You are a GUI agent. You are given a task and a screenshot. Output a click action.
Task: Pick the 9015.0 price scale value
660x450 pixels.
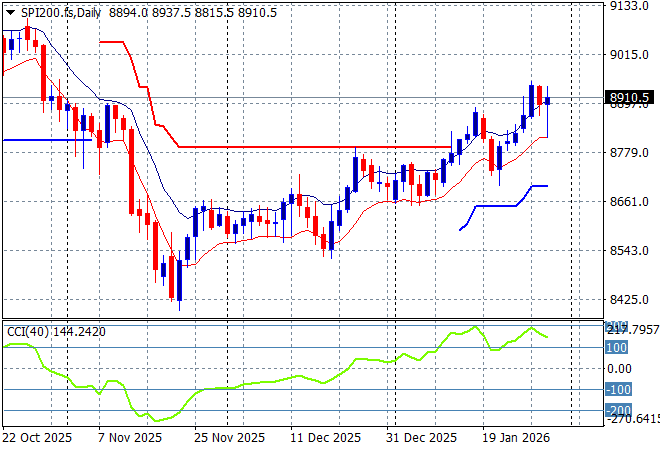(629, 54)
